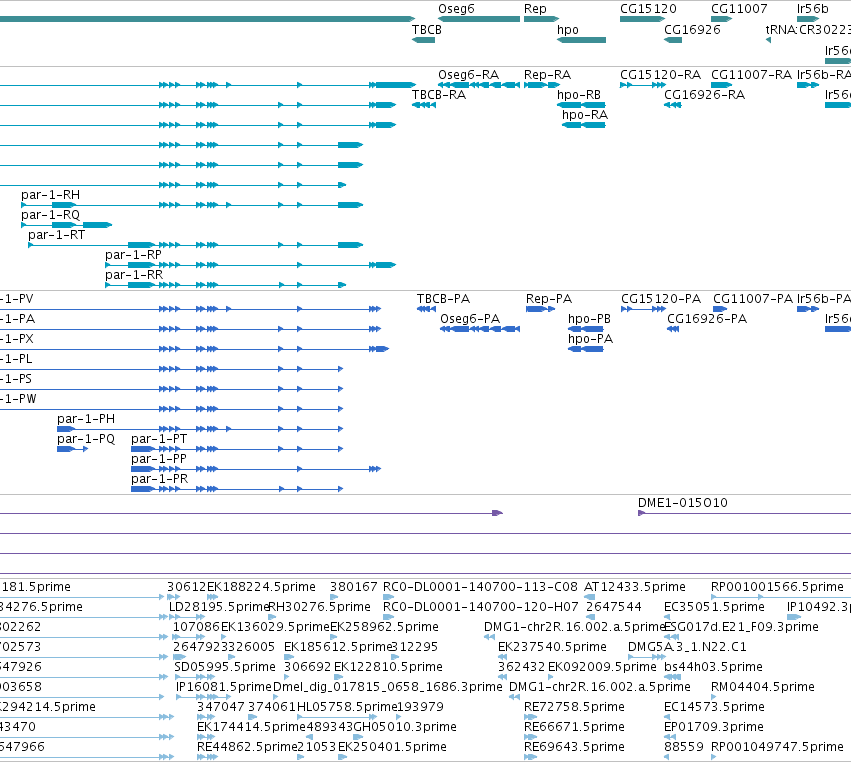Select the RC0-DL0001-140700-113-C08 label
The height and width of the screenshot is (762, 851).
click(480, 587)
